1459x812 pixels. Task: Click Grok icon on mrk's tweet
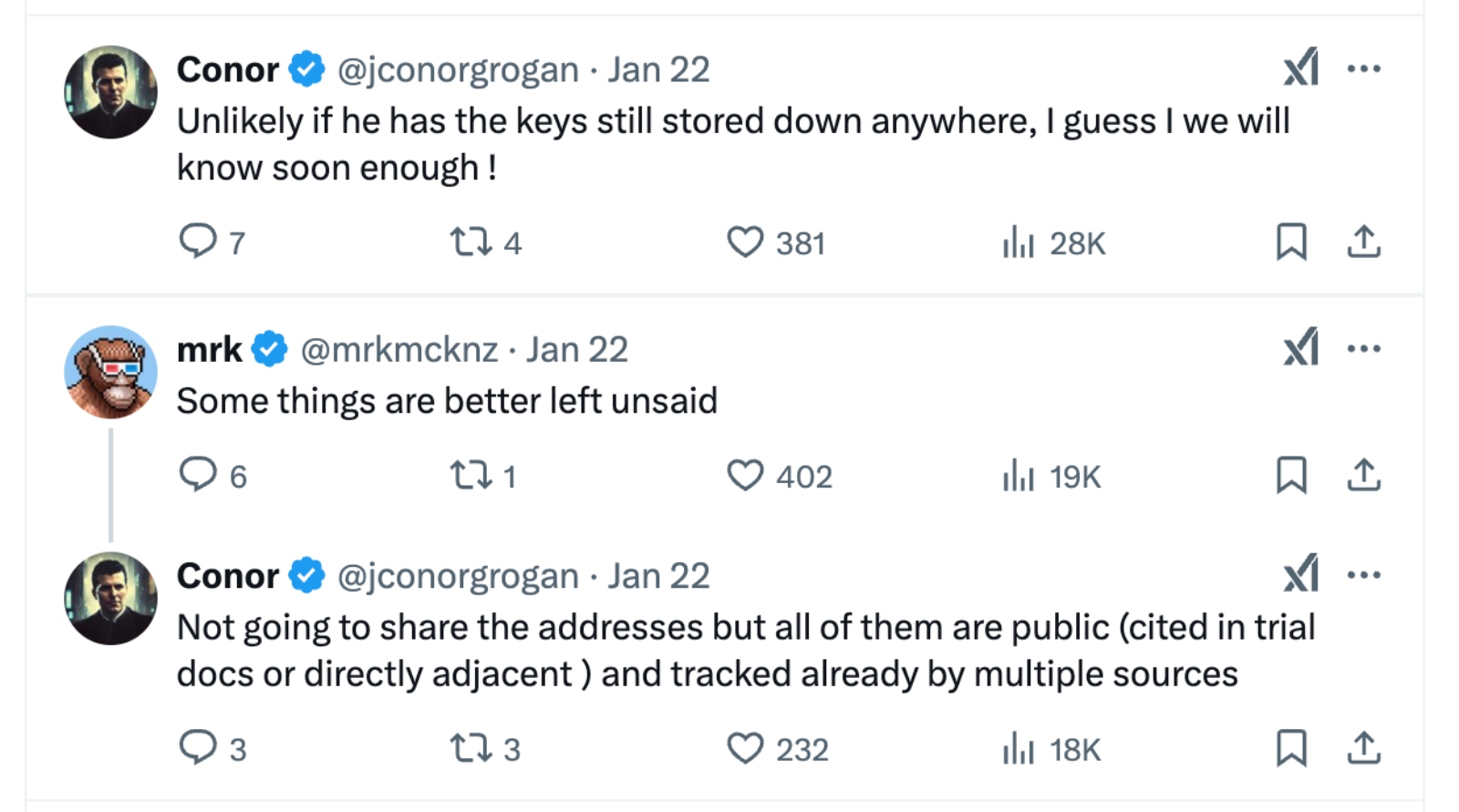point(1300,348)
